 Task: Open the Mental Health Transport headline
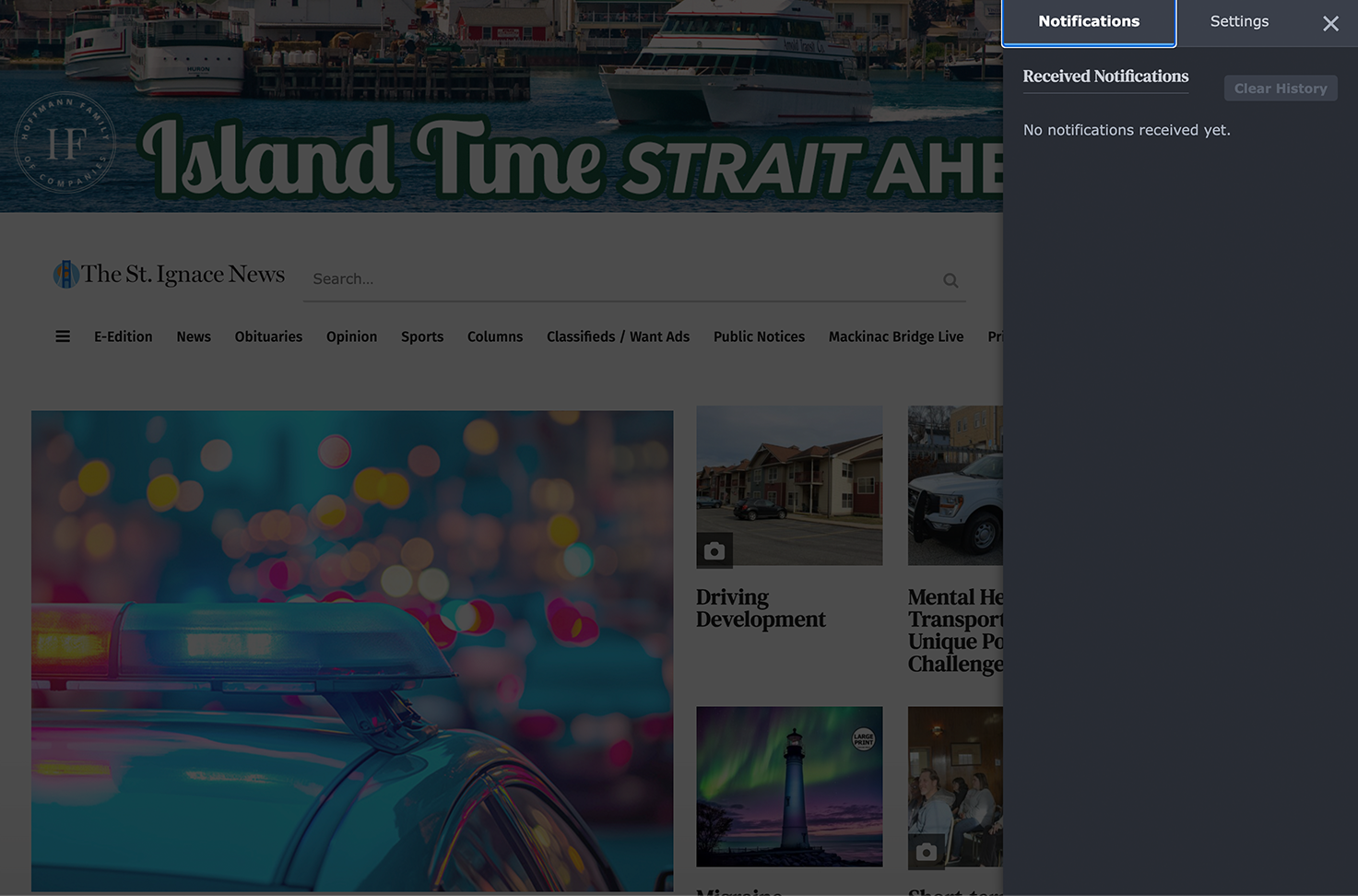pos(955,631)
